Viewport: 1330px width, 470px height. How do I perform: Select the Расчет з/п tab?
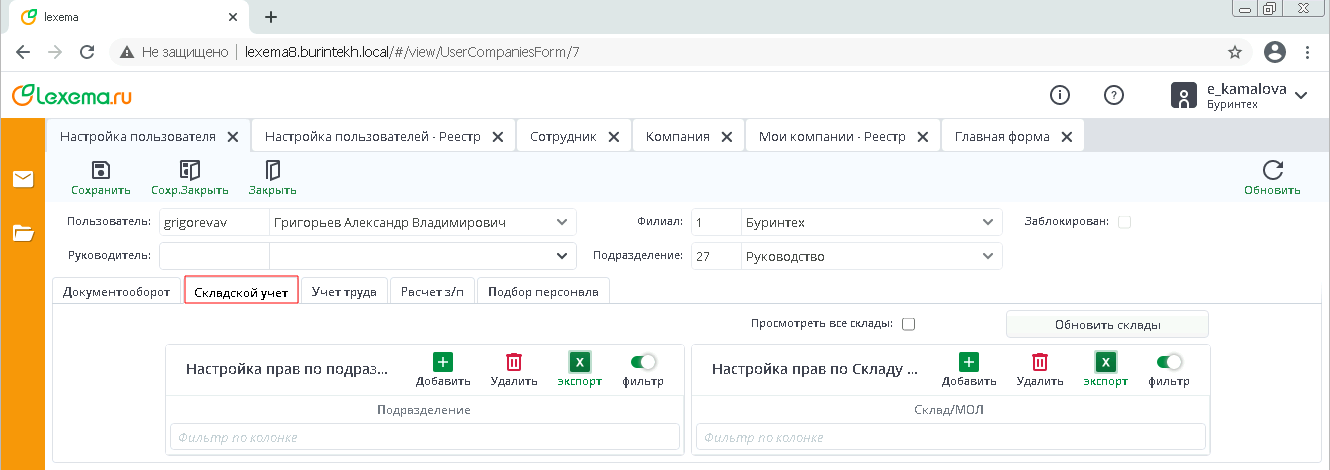click(432, 292)
